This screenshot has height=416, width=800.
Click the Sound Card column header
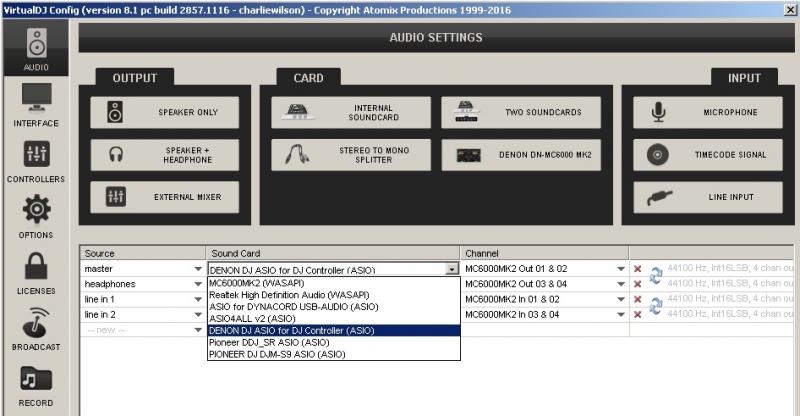[333, 253]
